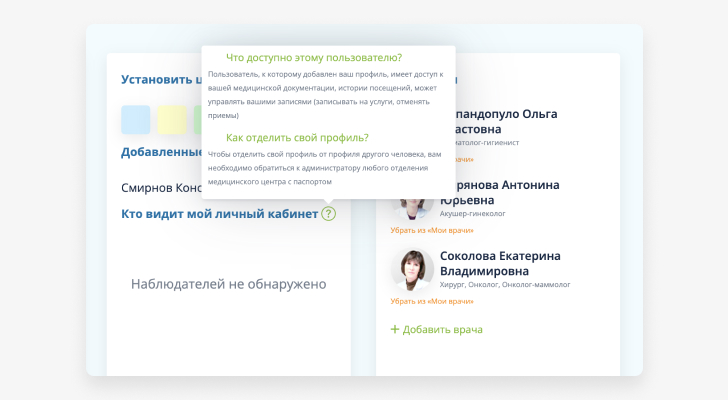This screenshot has width=728, height=400.
Task: Remove Соколова Екатерина from Мои врачи
Action: click(x=432, y=301)
